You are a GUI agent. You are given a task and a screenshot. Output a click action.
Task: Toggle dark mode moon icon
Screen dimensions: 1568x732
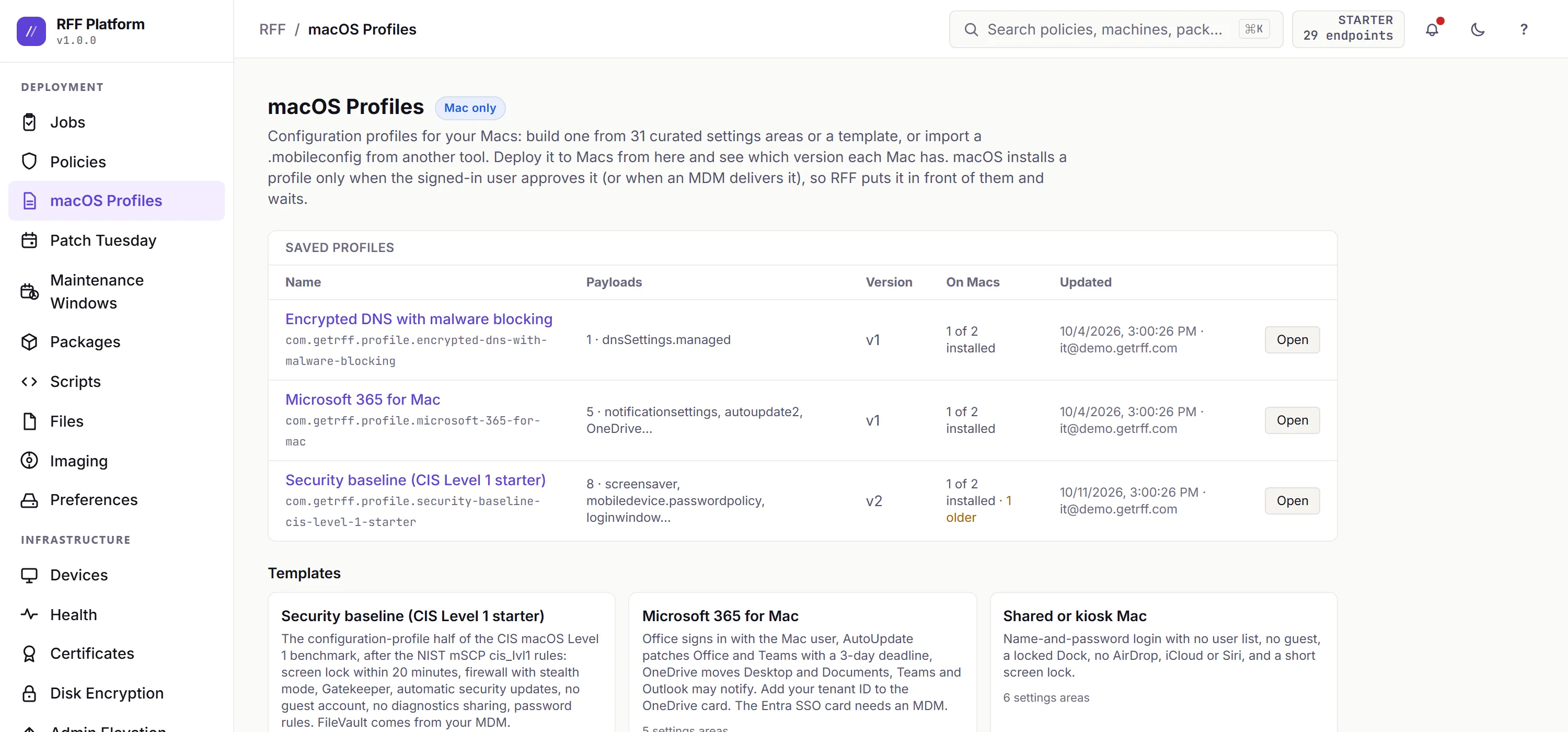click(x=1478, y=29)
